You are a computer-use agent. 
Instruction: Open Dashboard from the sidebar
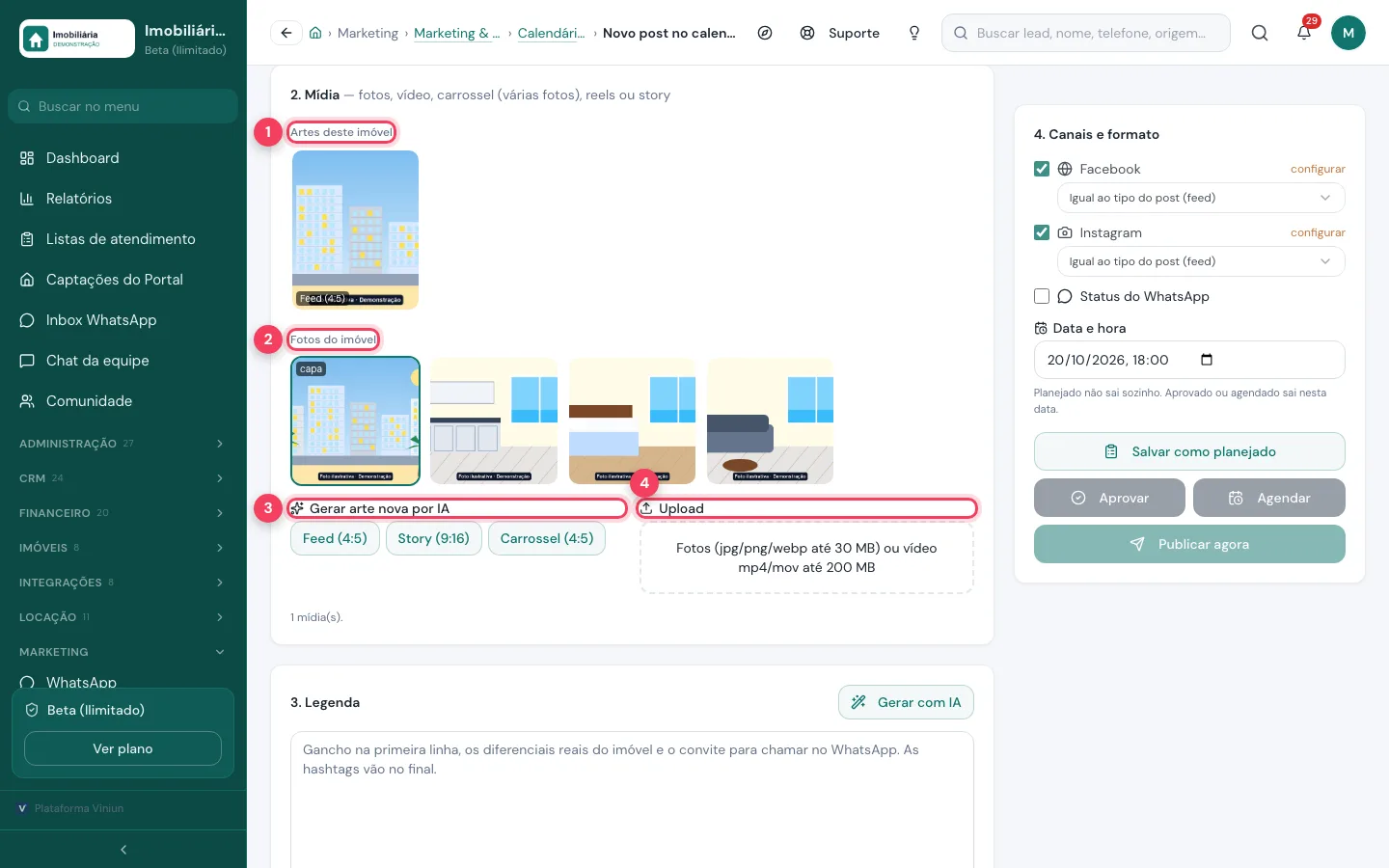tap(123, 158)
